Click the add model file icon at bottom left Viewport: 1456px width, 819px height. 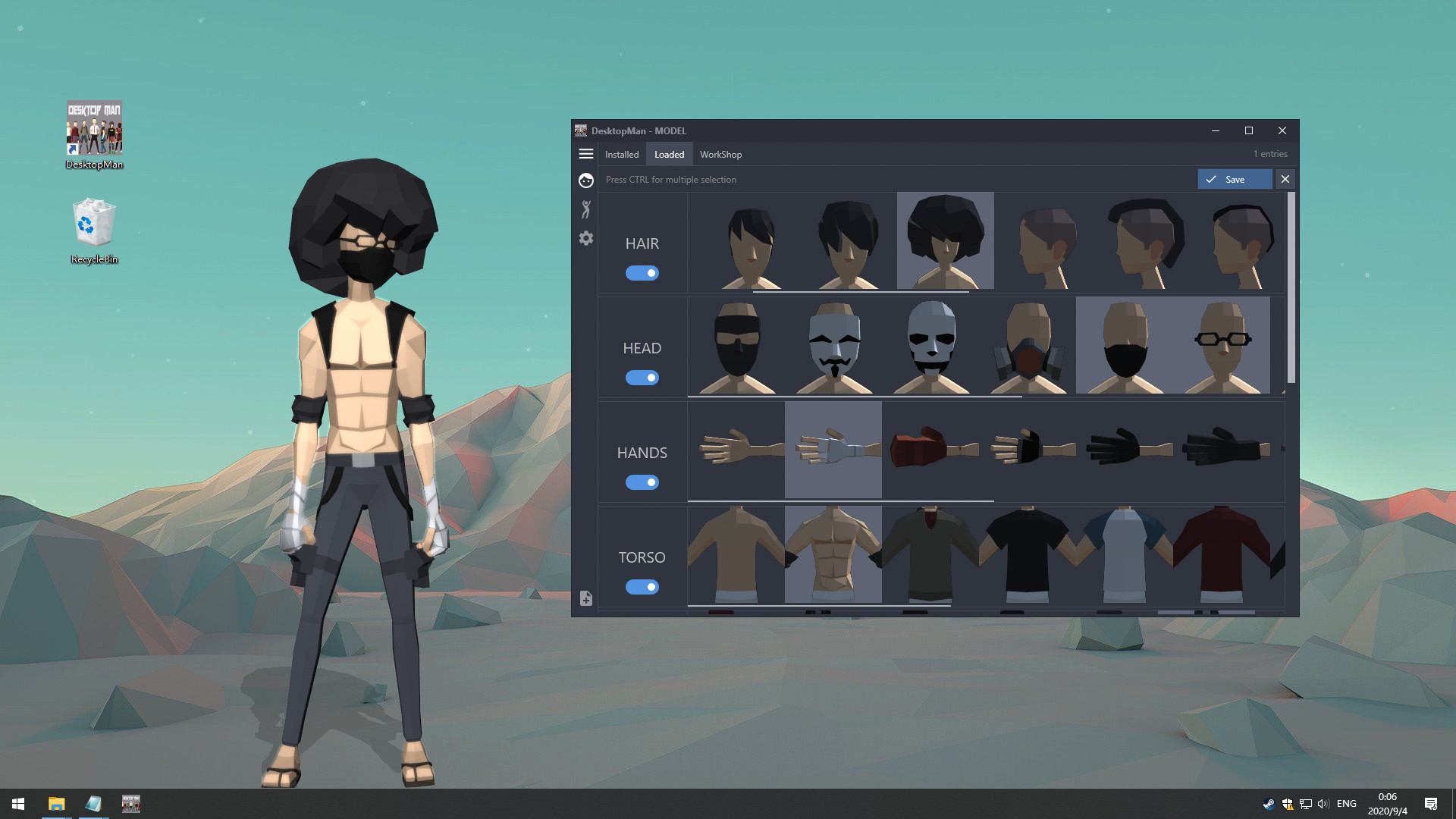[585, 598]
